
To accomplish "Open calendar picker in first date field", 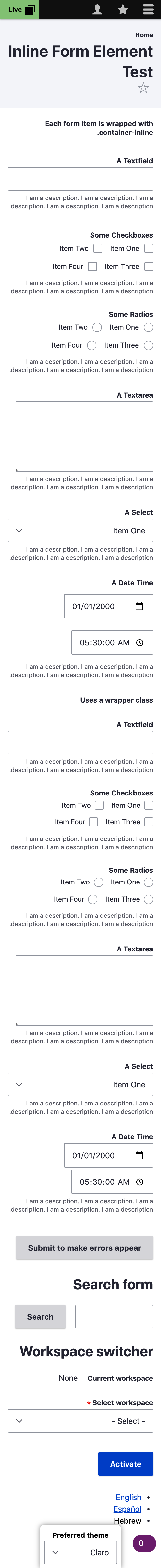I will 139,606.
